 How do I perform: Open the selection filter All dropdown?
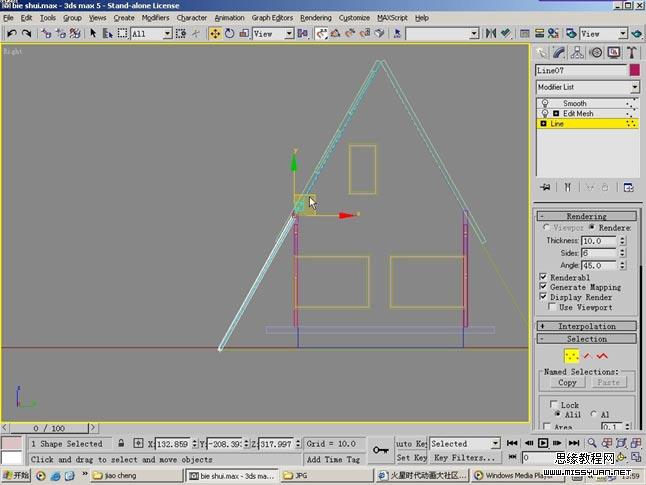167,34
